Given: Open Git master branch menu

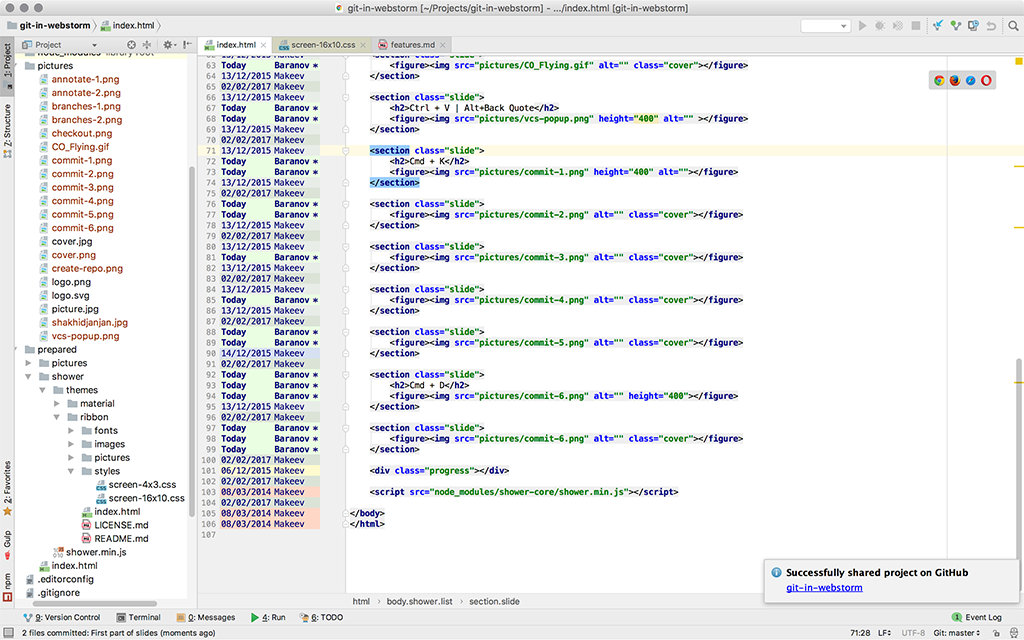Looking at the screenshot, I should coord(957,633).
